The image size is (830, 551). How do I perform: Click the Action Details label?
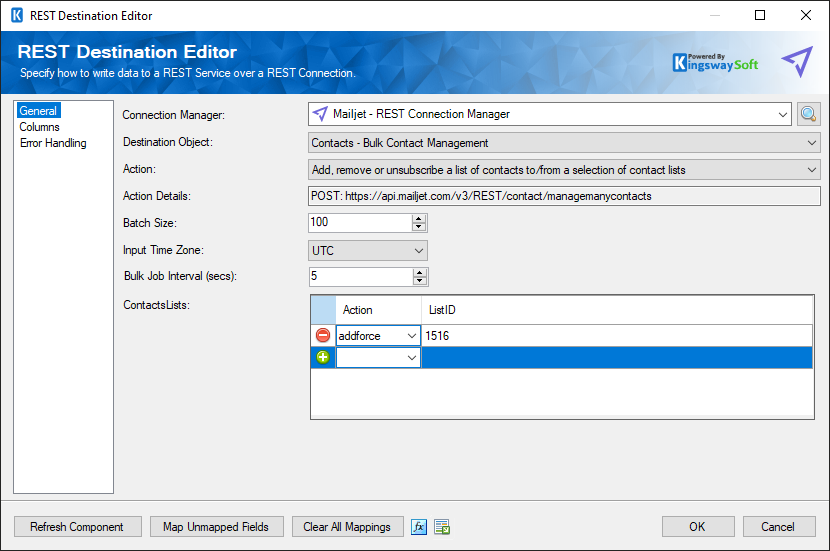[157, 196]
